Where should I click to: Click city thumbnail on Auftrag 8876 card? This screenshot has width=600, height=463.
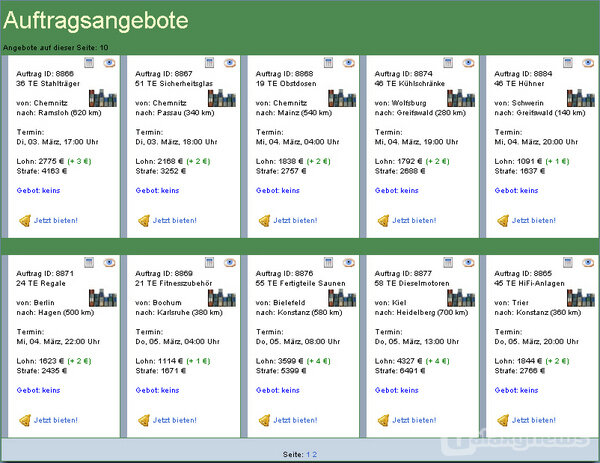coord(342,298)
